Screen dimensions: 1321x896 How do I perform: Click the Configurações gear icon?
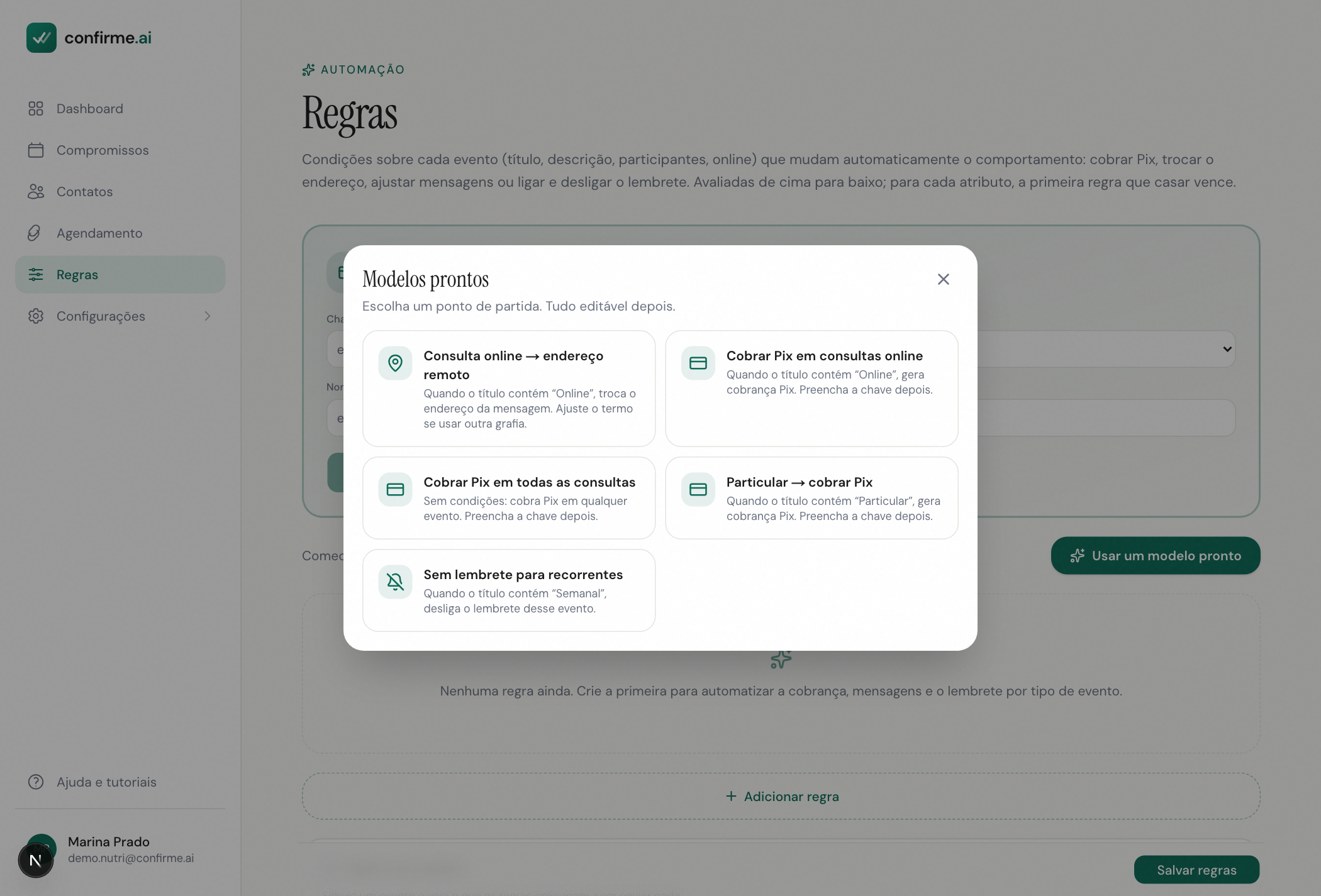pos(36,316)
